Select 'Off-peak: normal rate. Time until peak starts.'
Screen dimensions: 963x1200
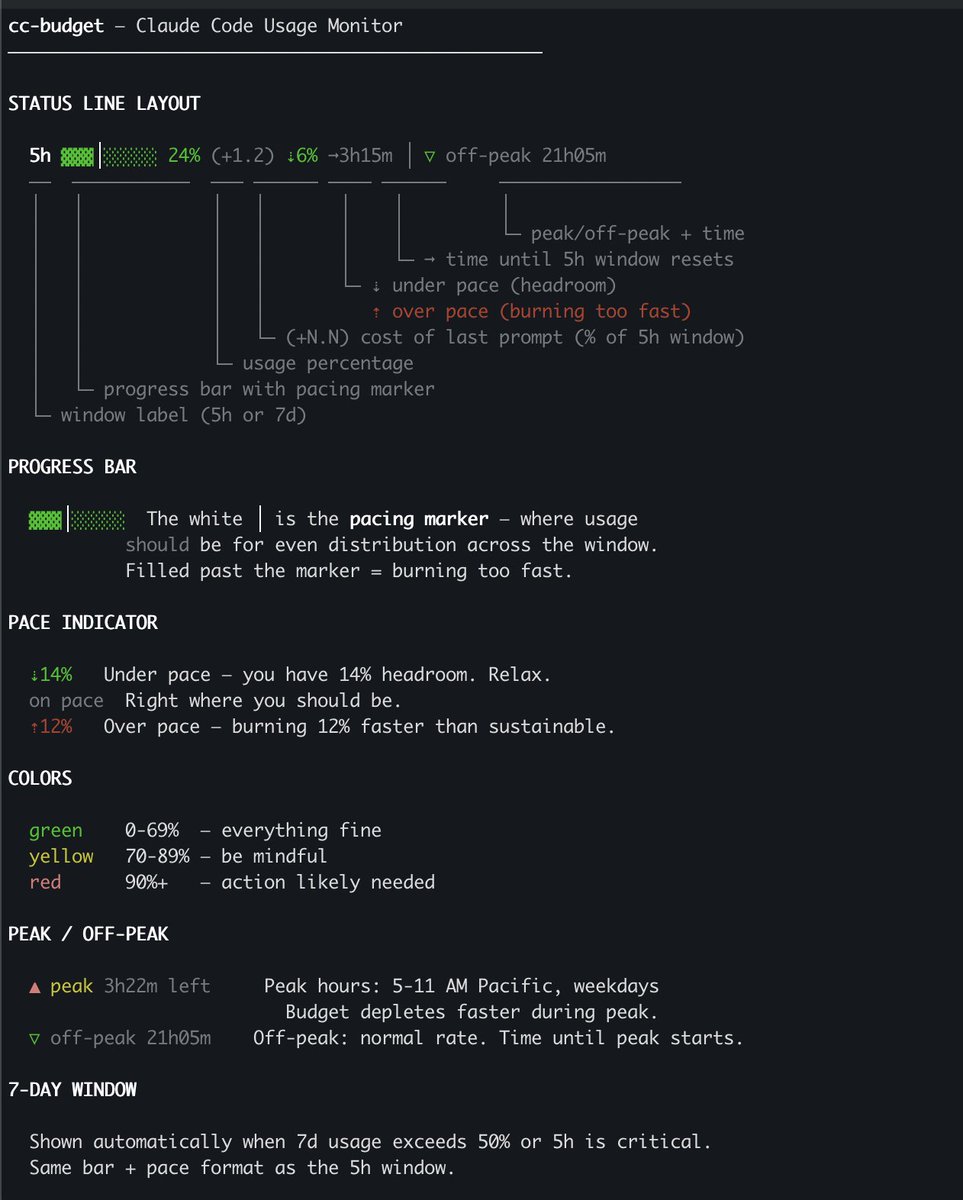tap(498, 1038)
